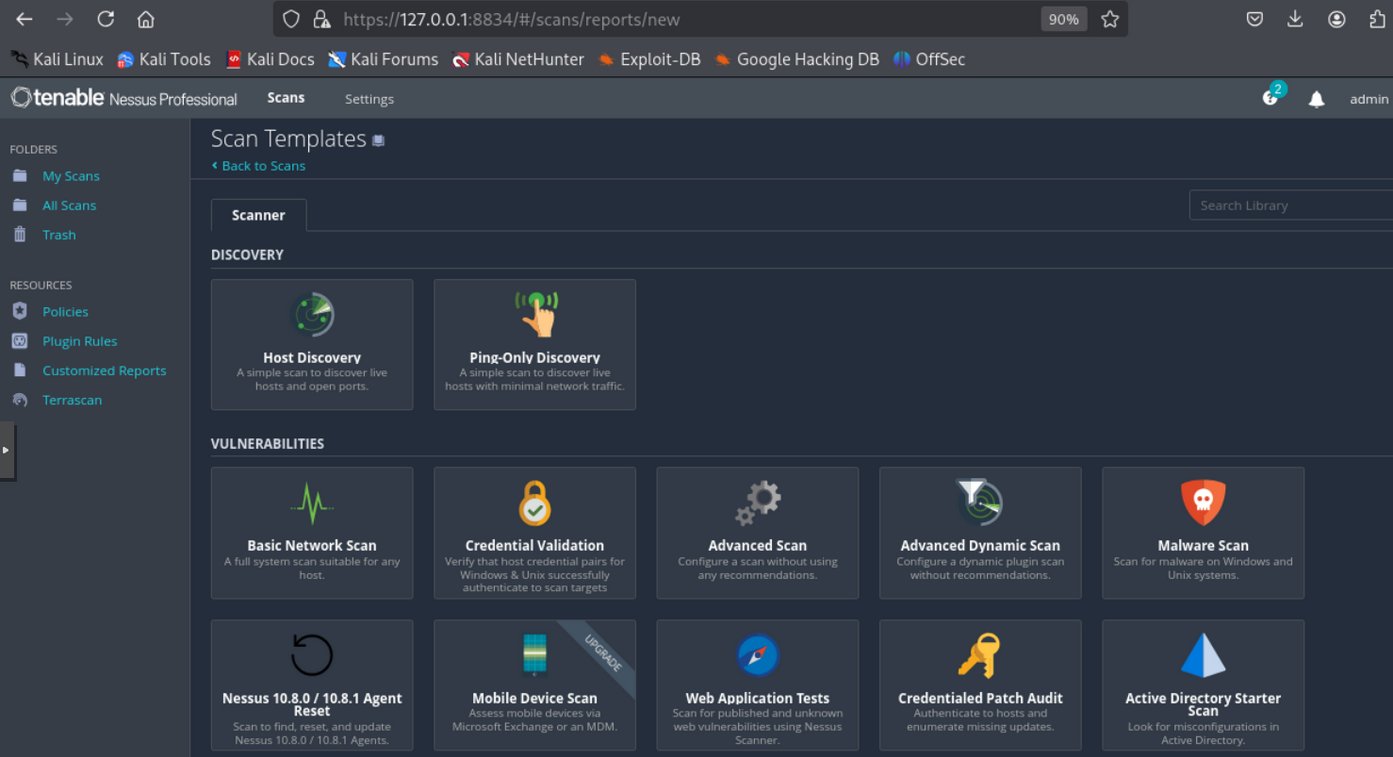Open the notifications bell
1393x757 pixels.
click(1316, 99)
